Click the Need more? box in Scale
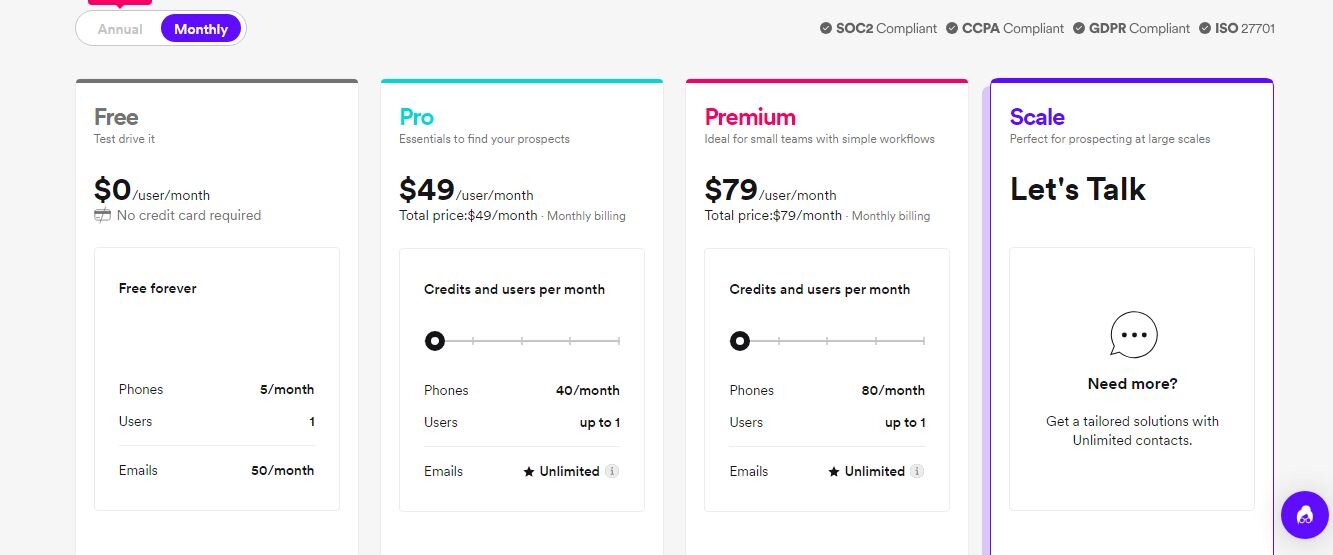Viewport: 1333px width, 555px height. tap(1132, 379)
